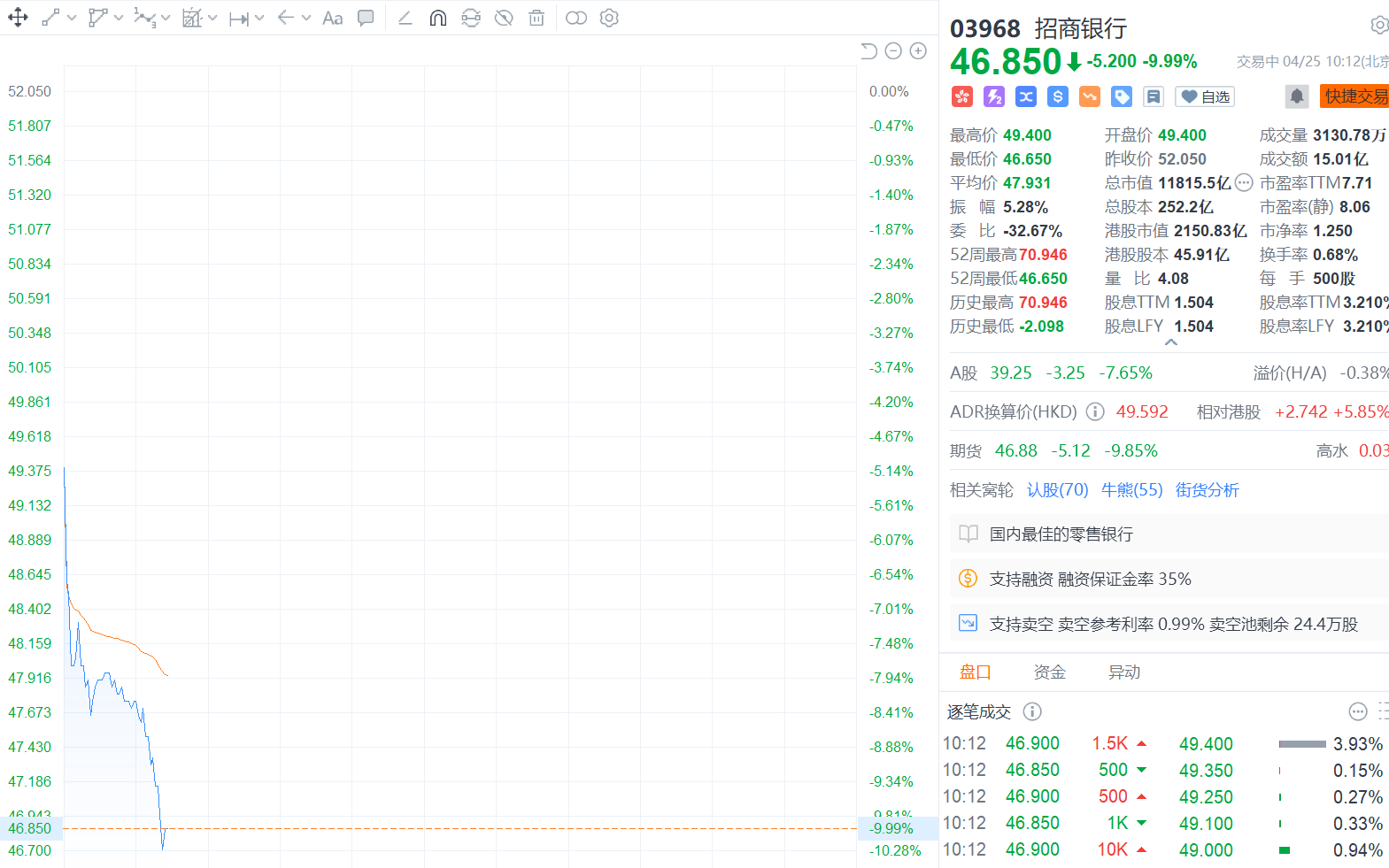Open 牛熊(55) CBBC link
This screenshot has width=1389, height=868.
coord(1131,490)
